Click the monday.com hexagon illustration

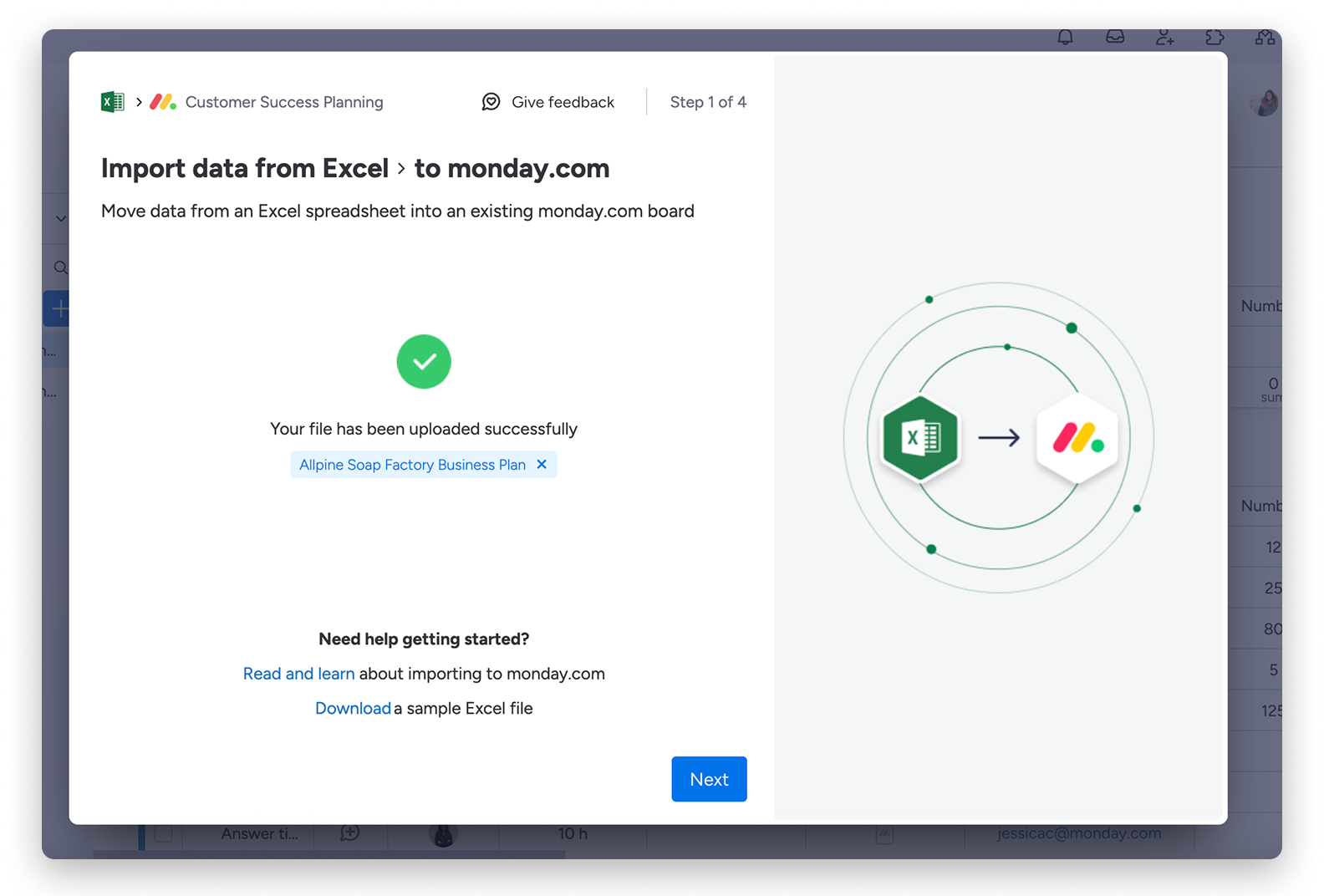(x=1077, y=438)
